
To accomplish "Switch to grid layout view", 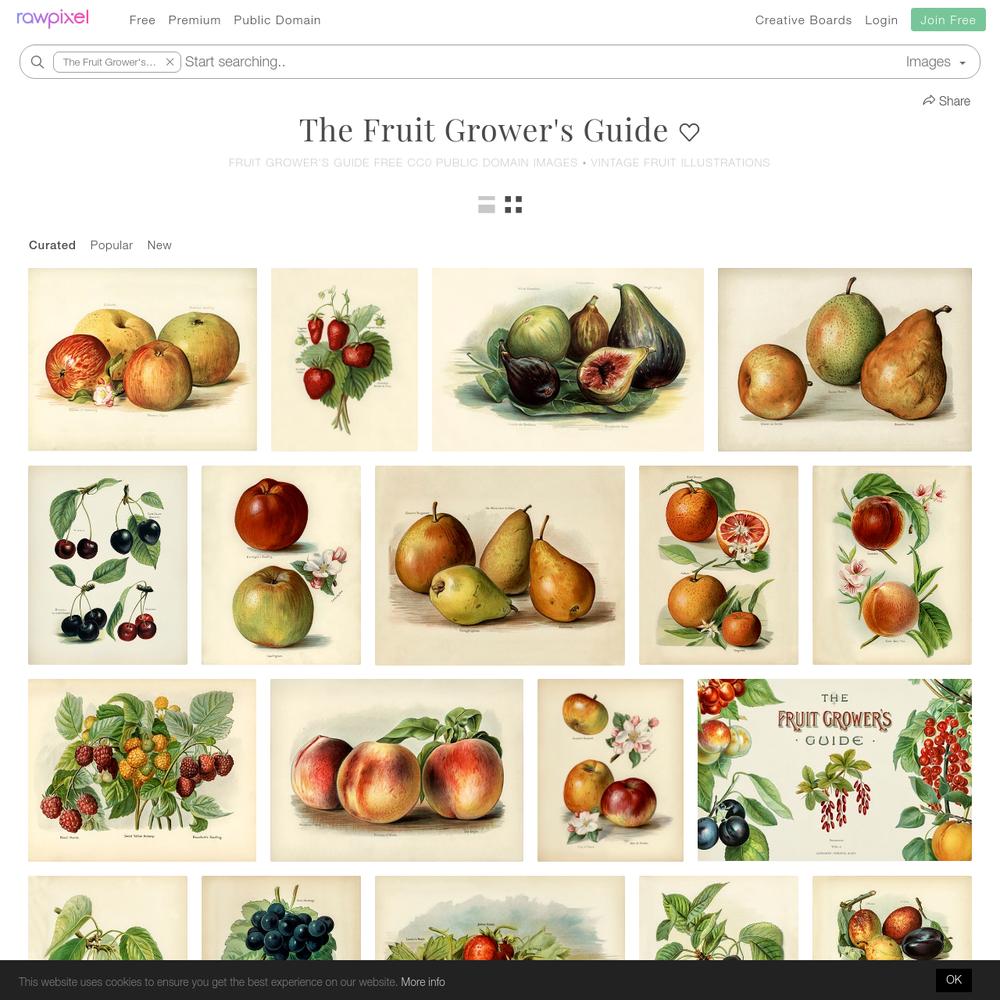I will pyautogui.click(x=513, y=205).
